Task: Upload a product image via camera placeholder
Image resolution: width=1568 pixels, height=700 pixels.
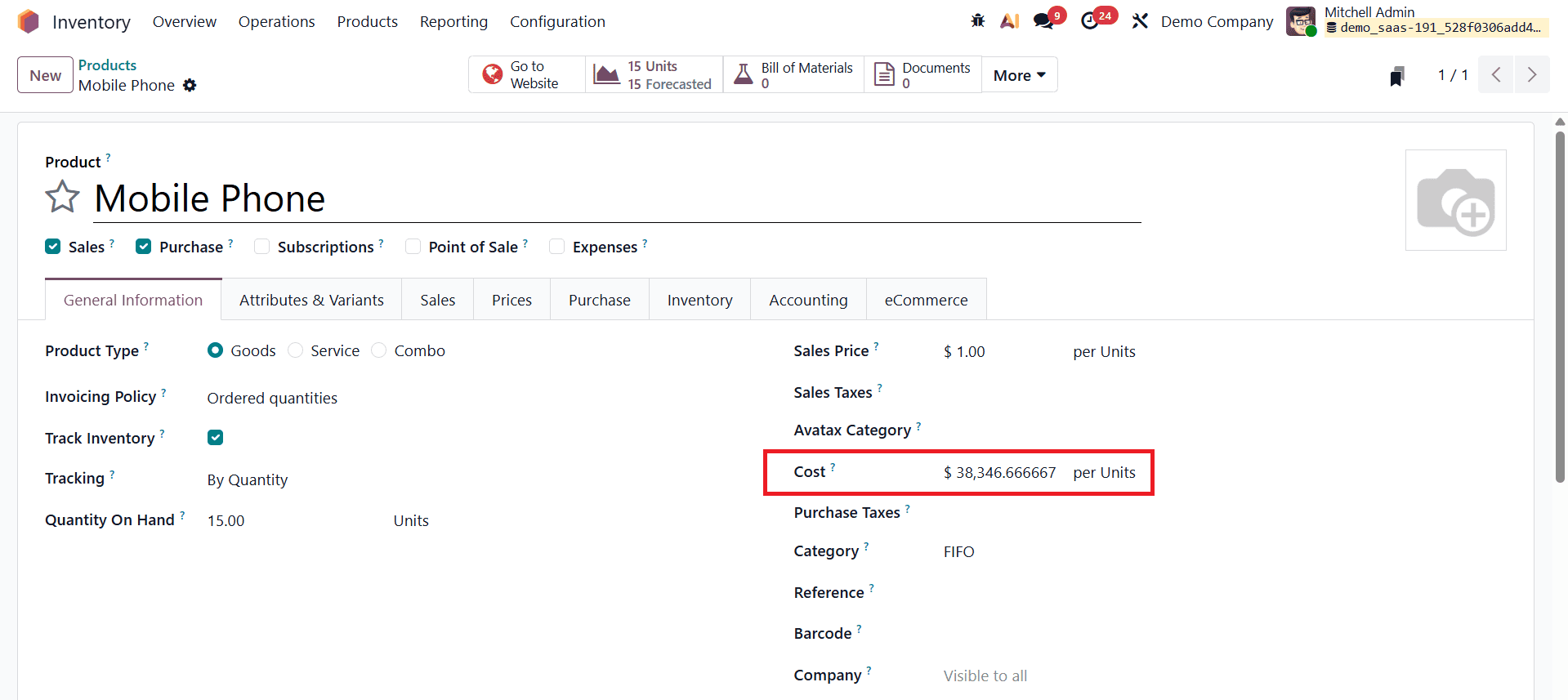Action: click(1455, 200)
